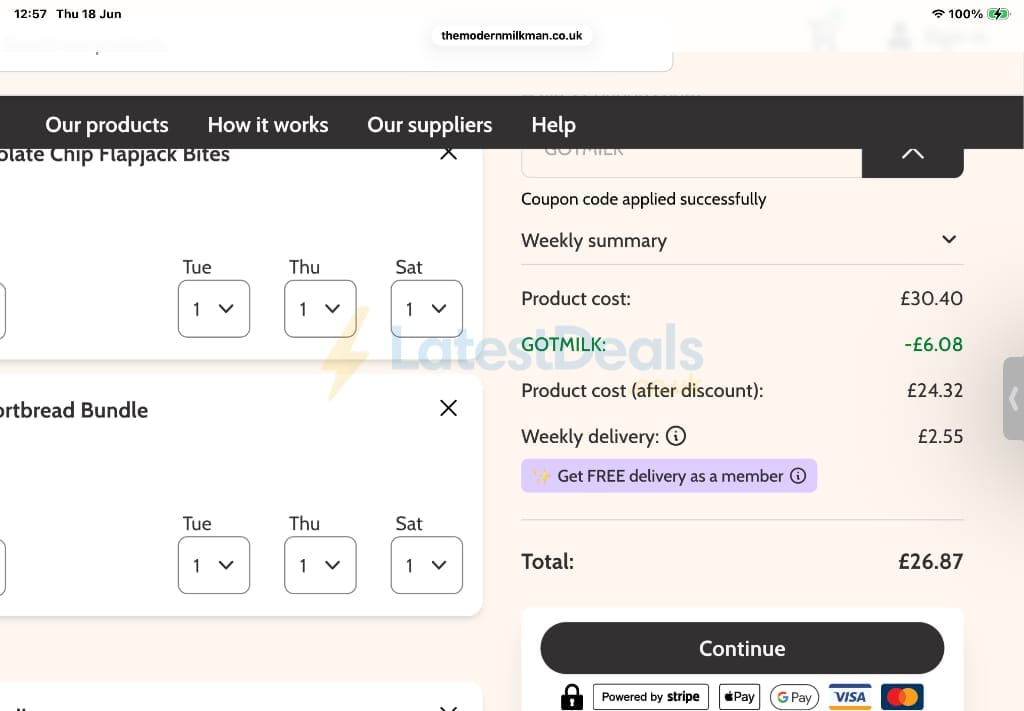1024x711 pixels.
Task: Click the £2.55 weekly delivery amount
Action: pos(940,436)
